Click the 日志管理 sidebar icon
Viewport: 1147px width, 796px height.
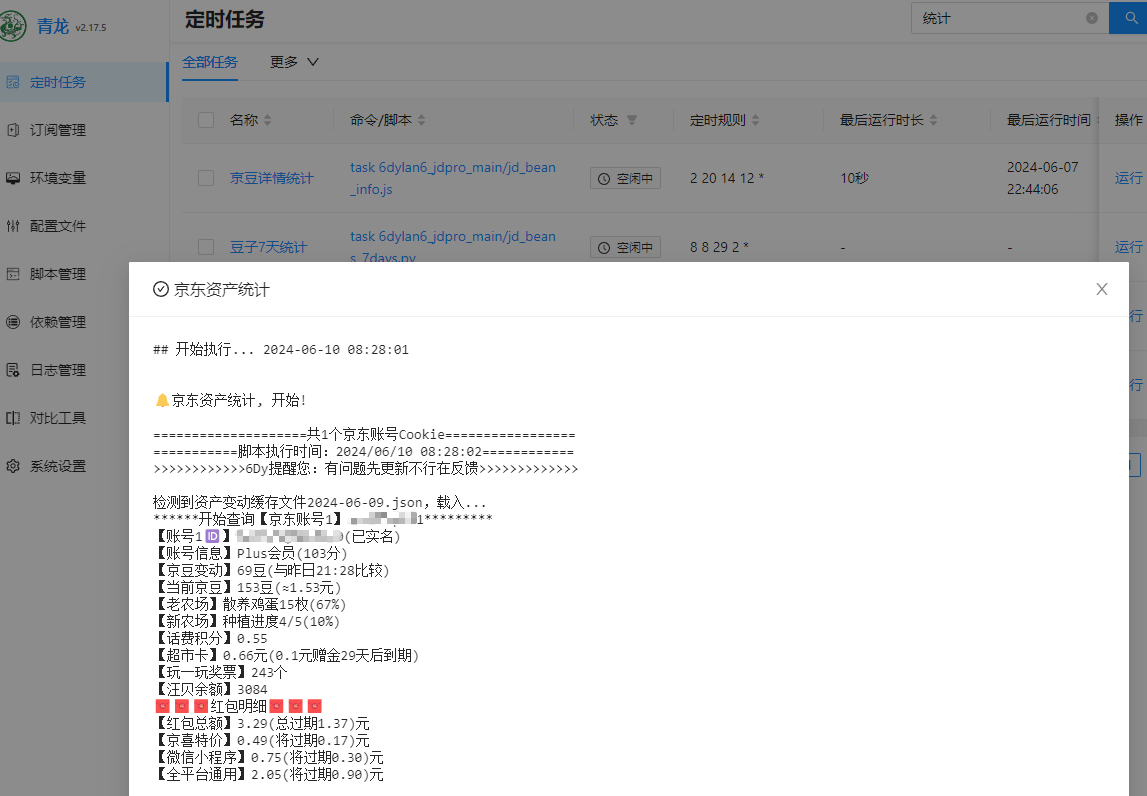13,370
